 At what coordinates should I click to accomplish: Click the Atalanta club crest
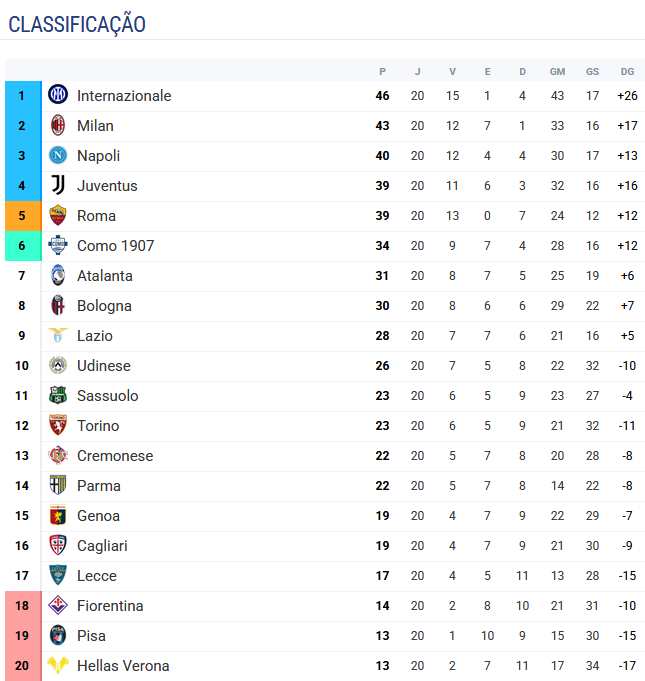point(58,276)
